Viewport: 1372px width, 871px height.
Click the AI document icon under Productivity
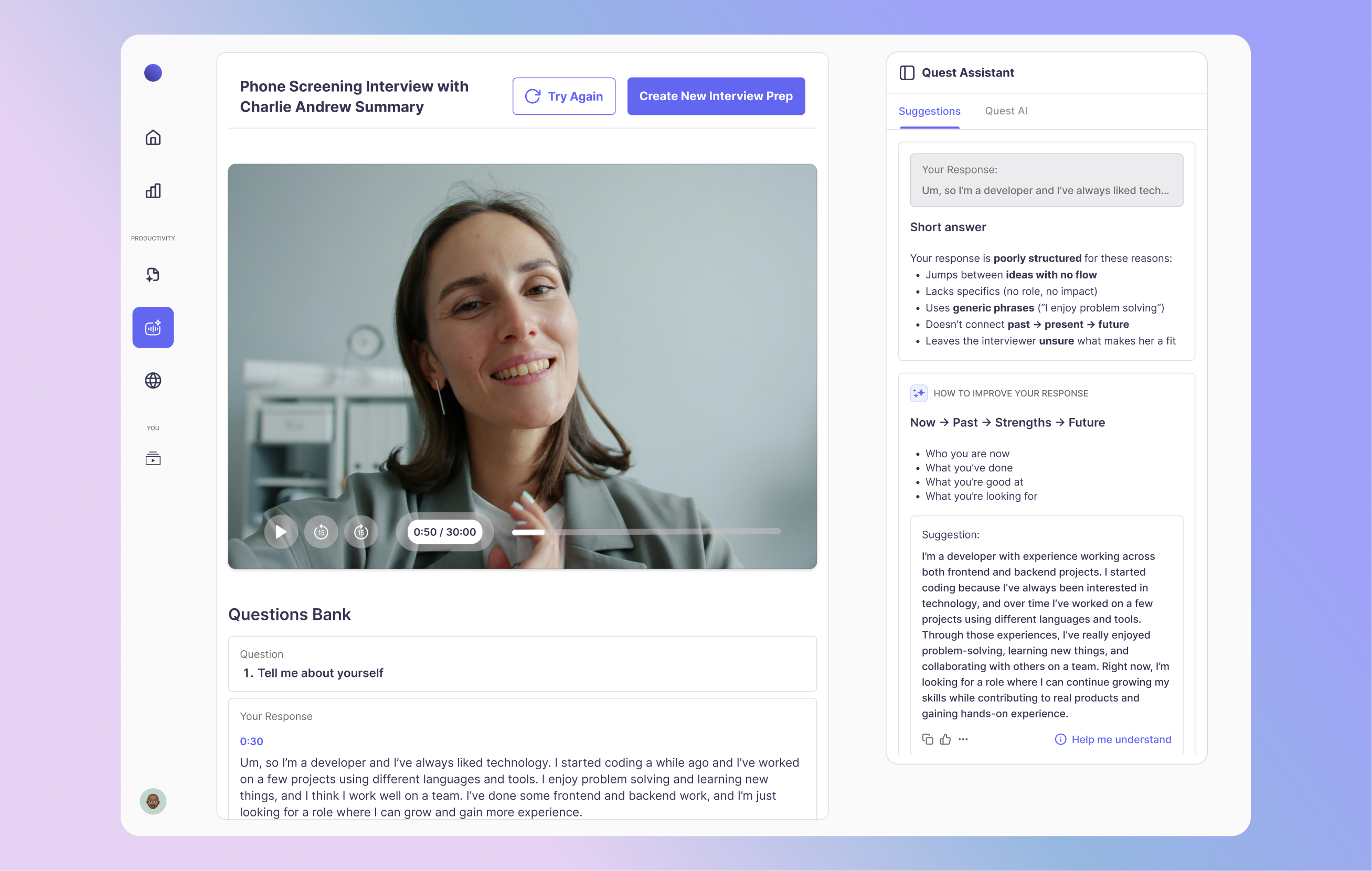pyautogui.click(x=153, y=274)
